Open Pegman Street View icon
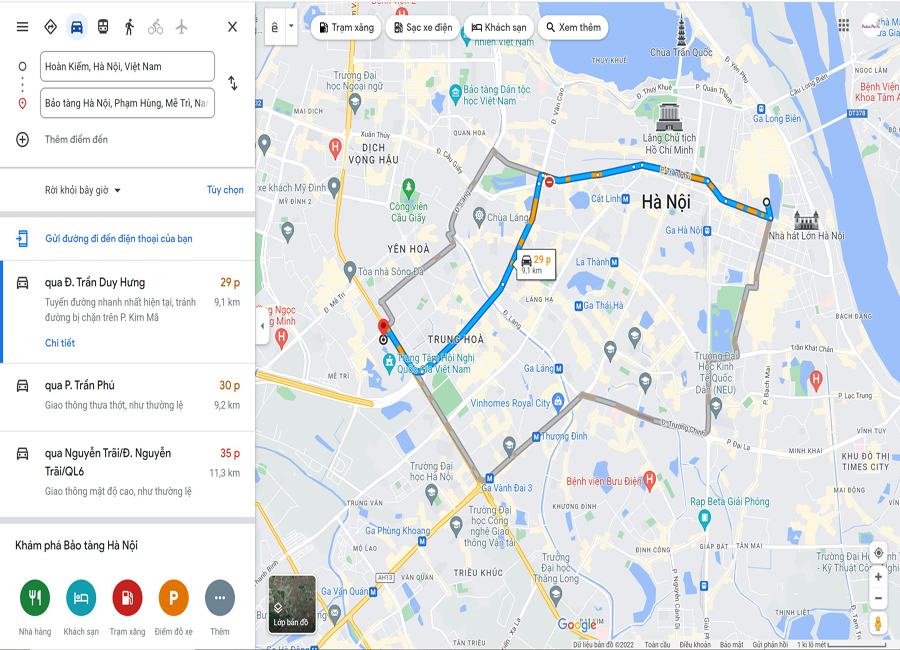The height and width of the screenshot is (650, 900). (878, 623)
